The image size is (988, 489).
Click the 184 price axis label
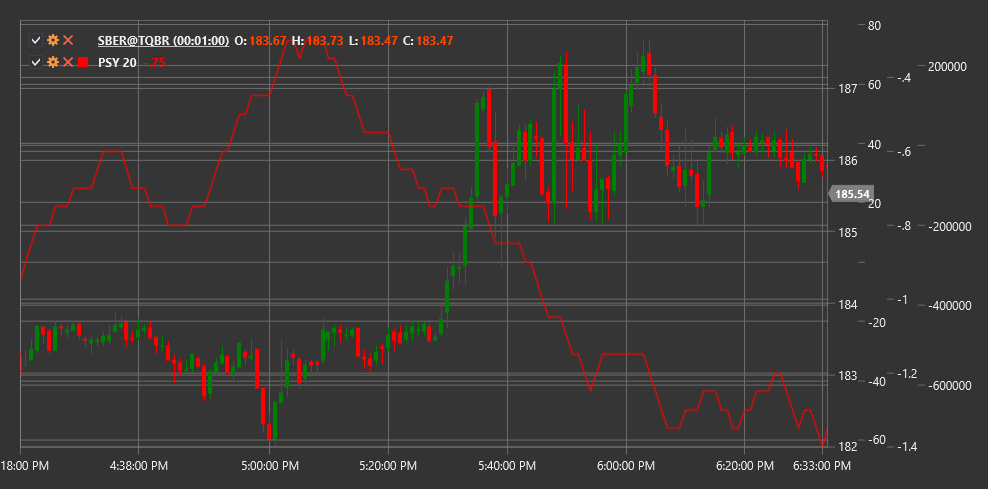click(x=849, y=304)
